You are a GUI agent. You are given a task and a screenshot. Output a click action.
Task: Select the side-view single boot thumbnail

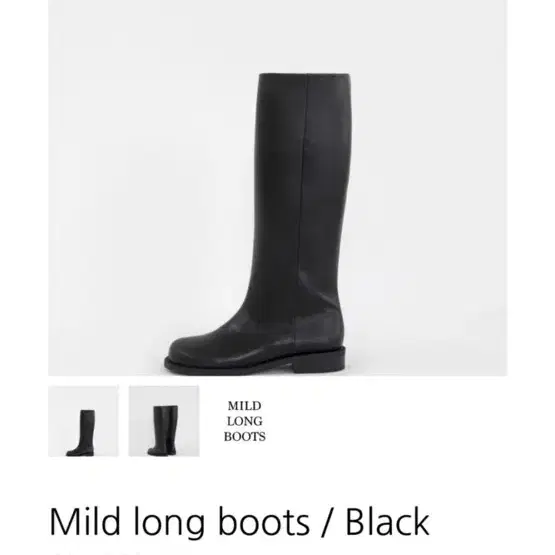(84, 421)
